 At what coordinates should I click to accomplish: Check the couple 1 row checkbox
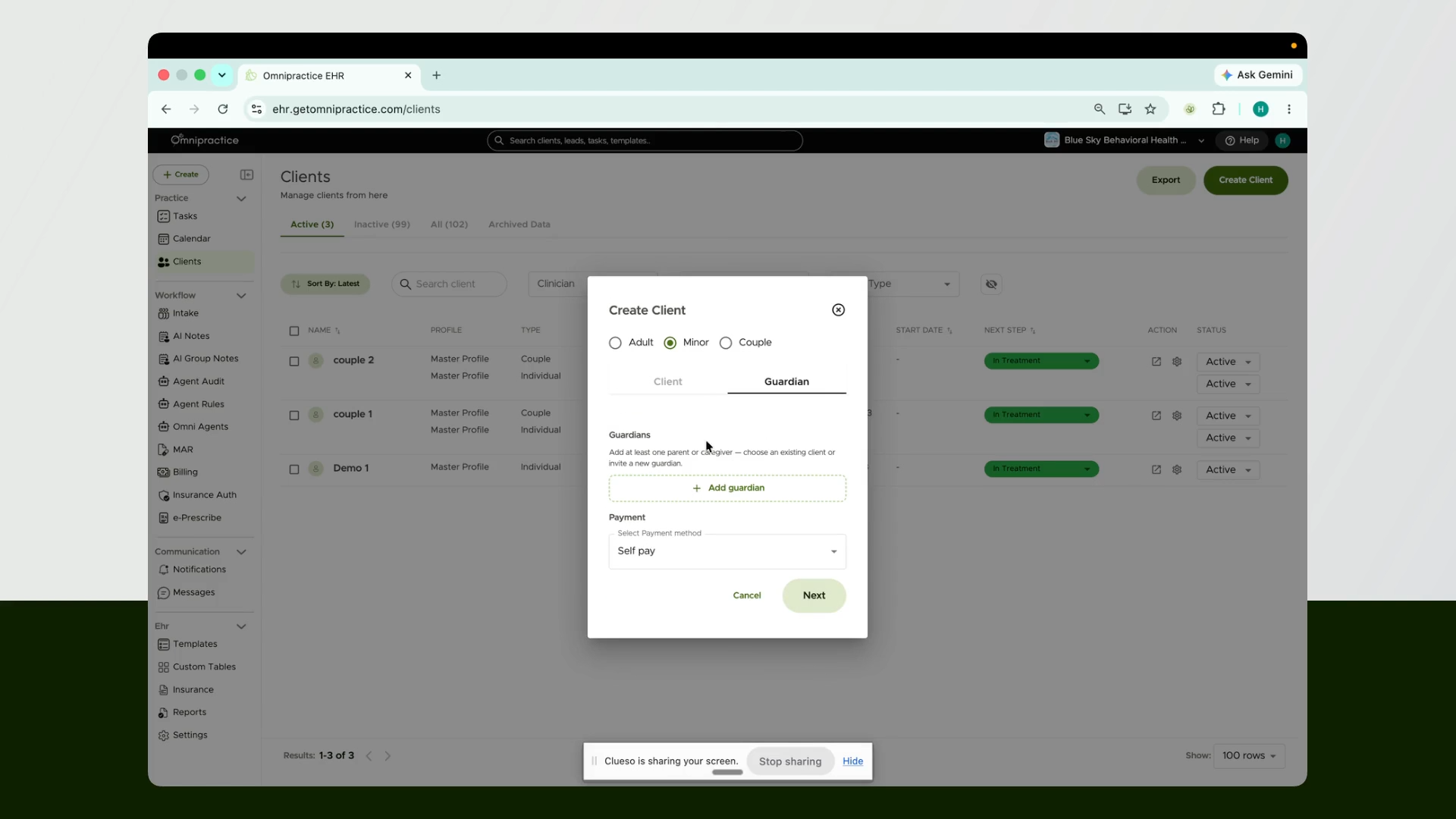pos(294,416)
